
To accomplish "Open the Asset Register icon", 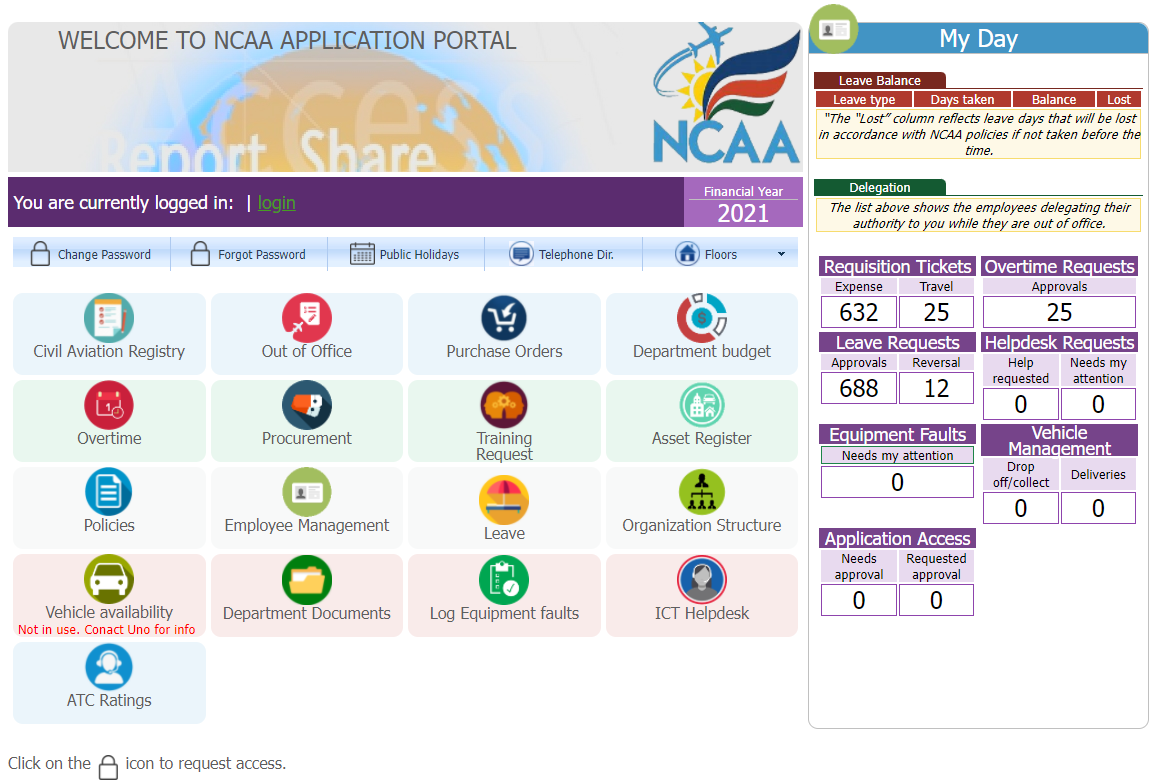I will pos(701,405).
